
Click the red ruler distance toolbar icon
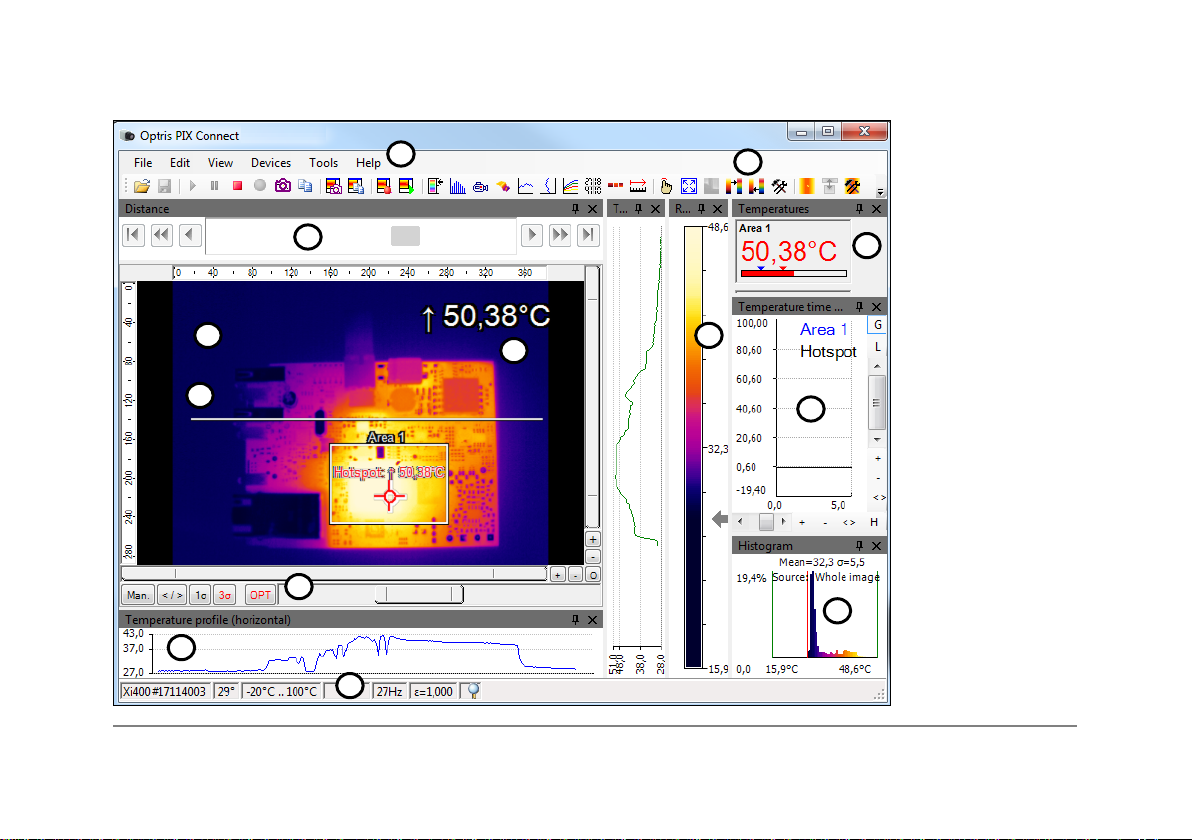638,186
